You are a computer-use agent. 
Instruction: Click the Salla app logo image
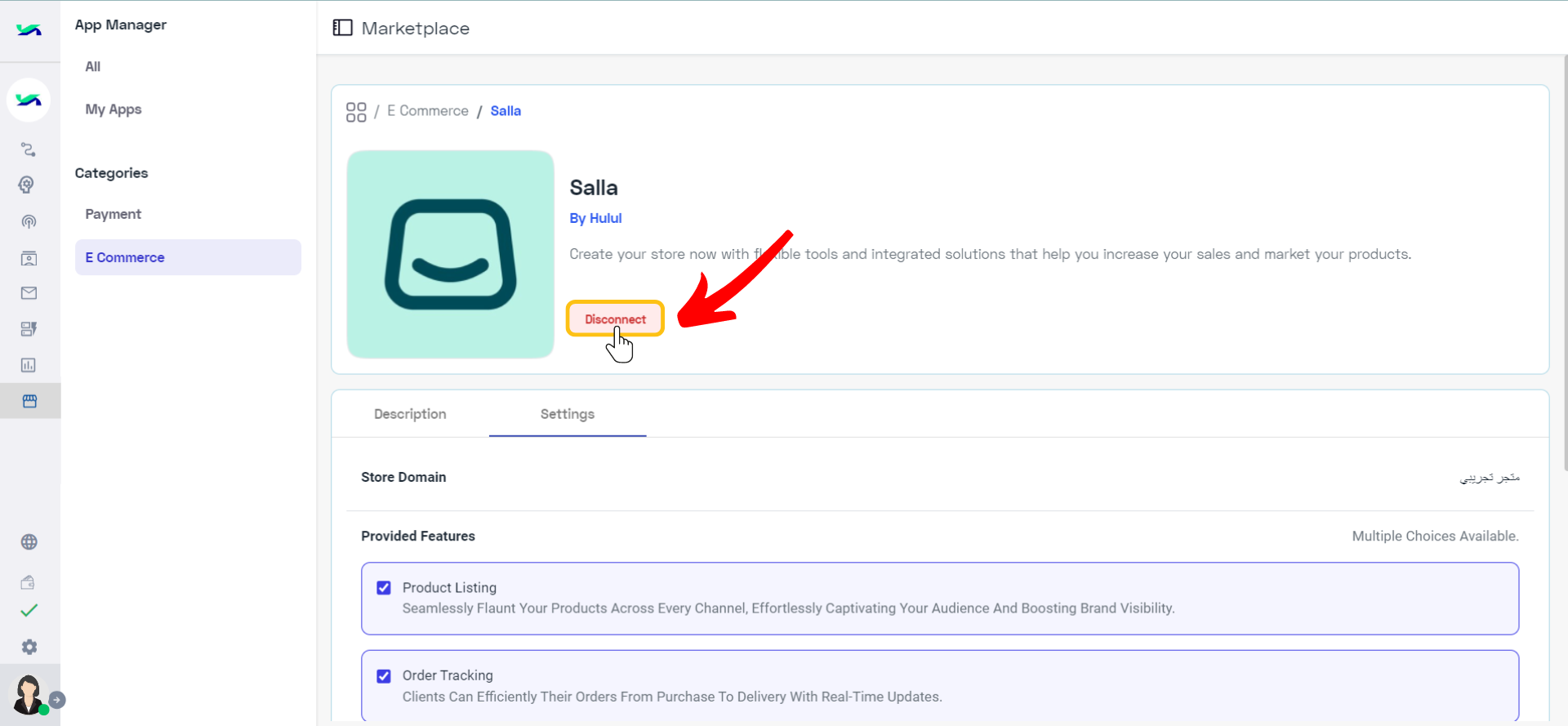[450, 254]
